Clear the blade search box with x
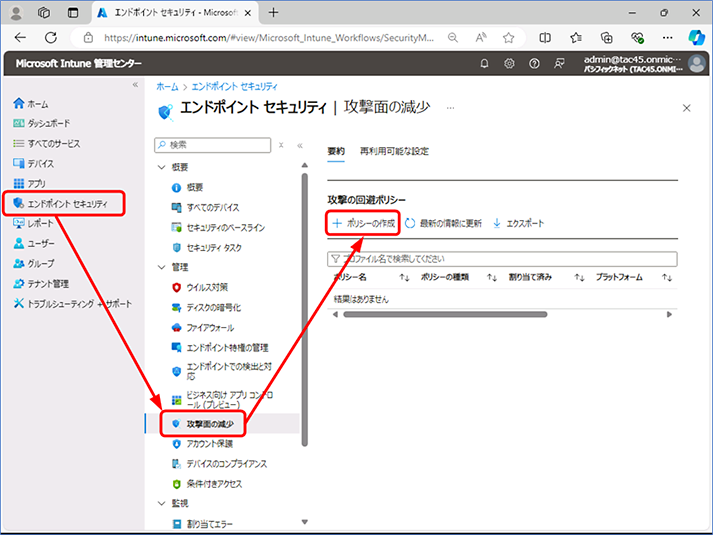The width and height of the screenshot is (713, 535). pyautogui.click(x=281, y=145)
